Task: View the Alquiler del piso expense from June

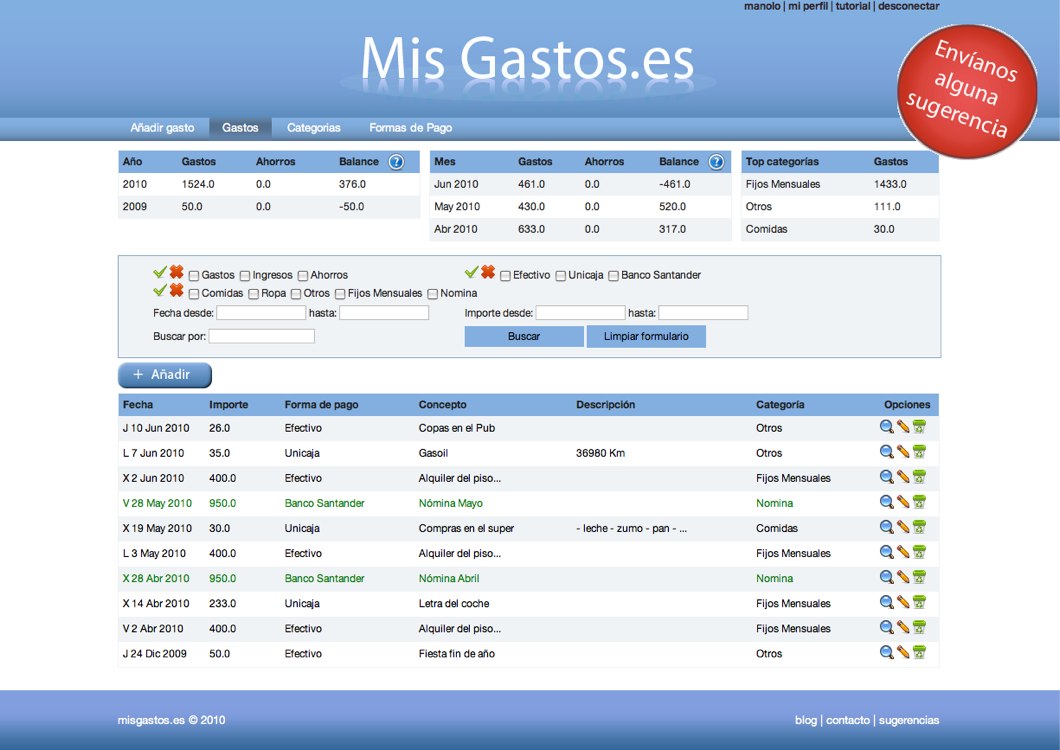Action: pos(886,477)
